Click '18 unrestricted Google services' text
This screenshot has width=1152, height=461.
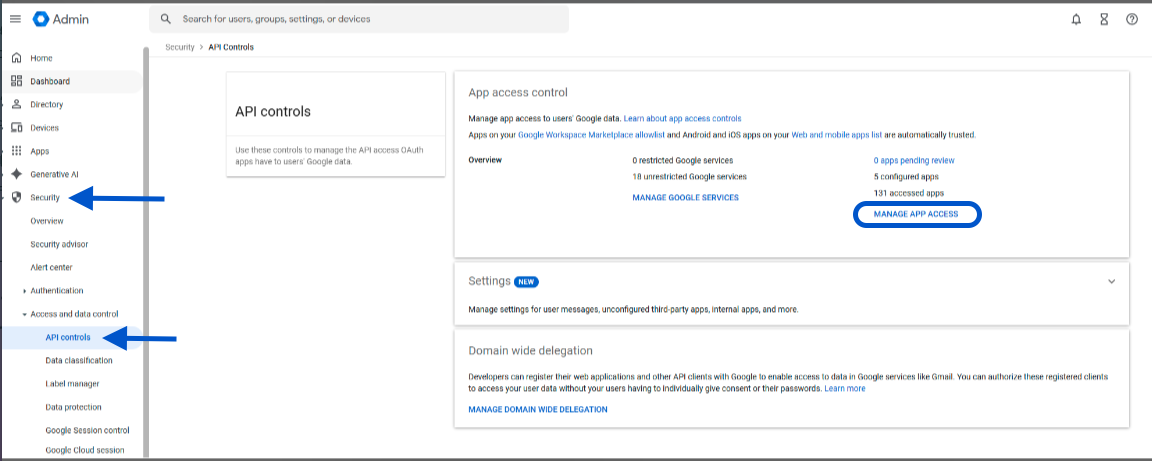pyautogui.click(x=689, y=176)
